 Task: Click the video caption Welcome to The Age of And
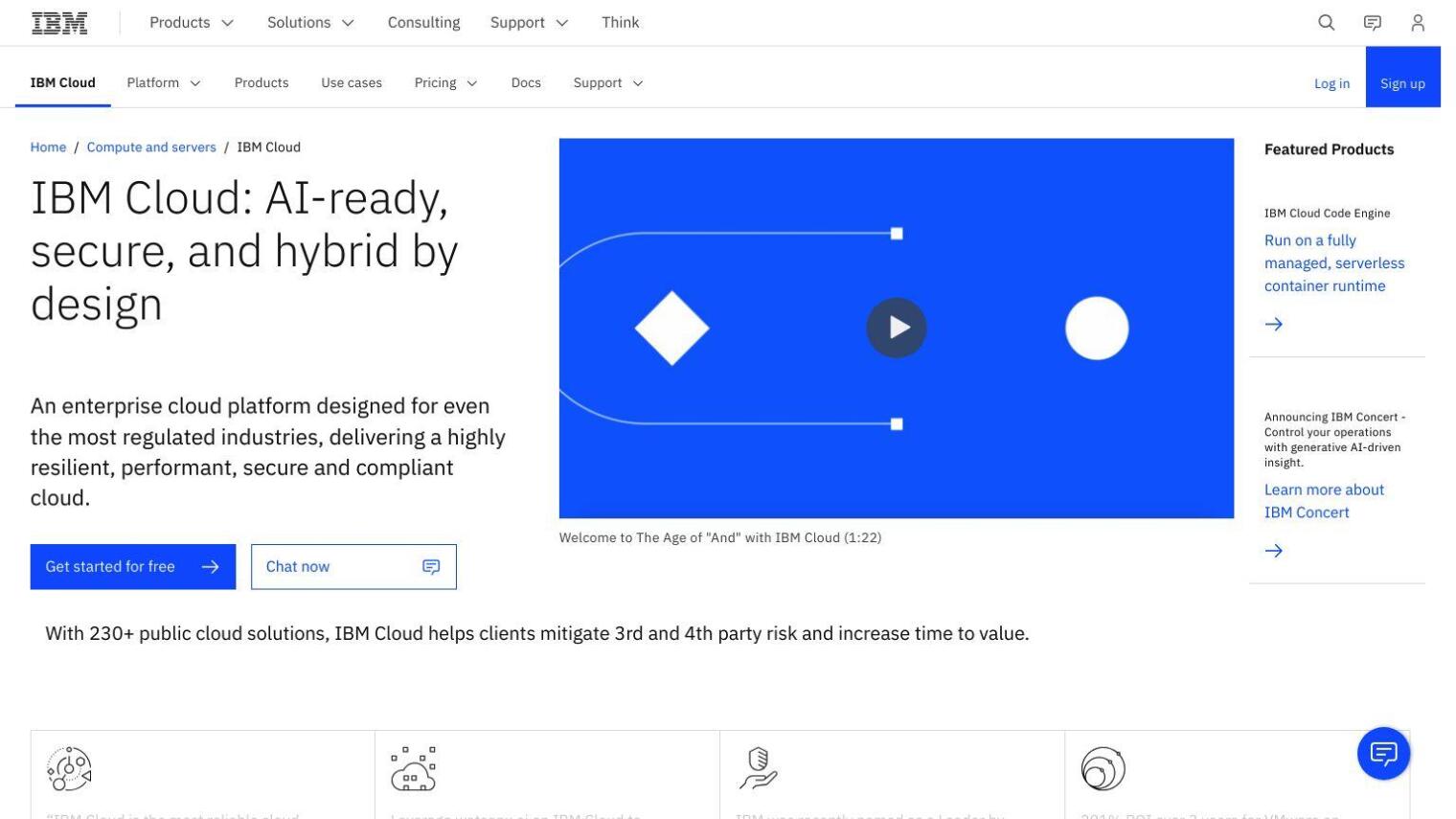pyautogui.click(x=720, y=538)
